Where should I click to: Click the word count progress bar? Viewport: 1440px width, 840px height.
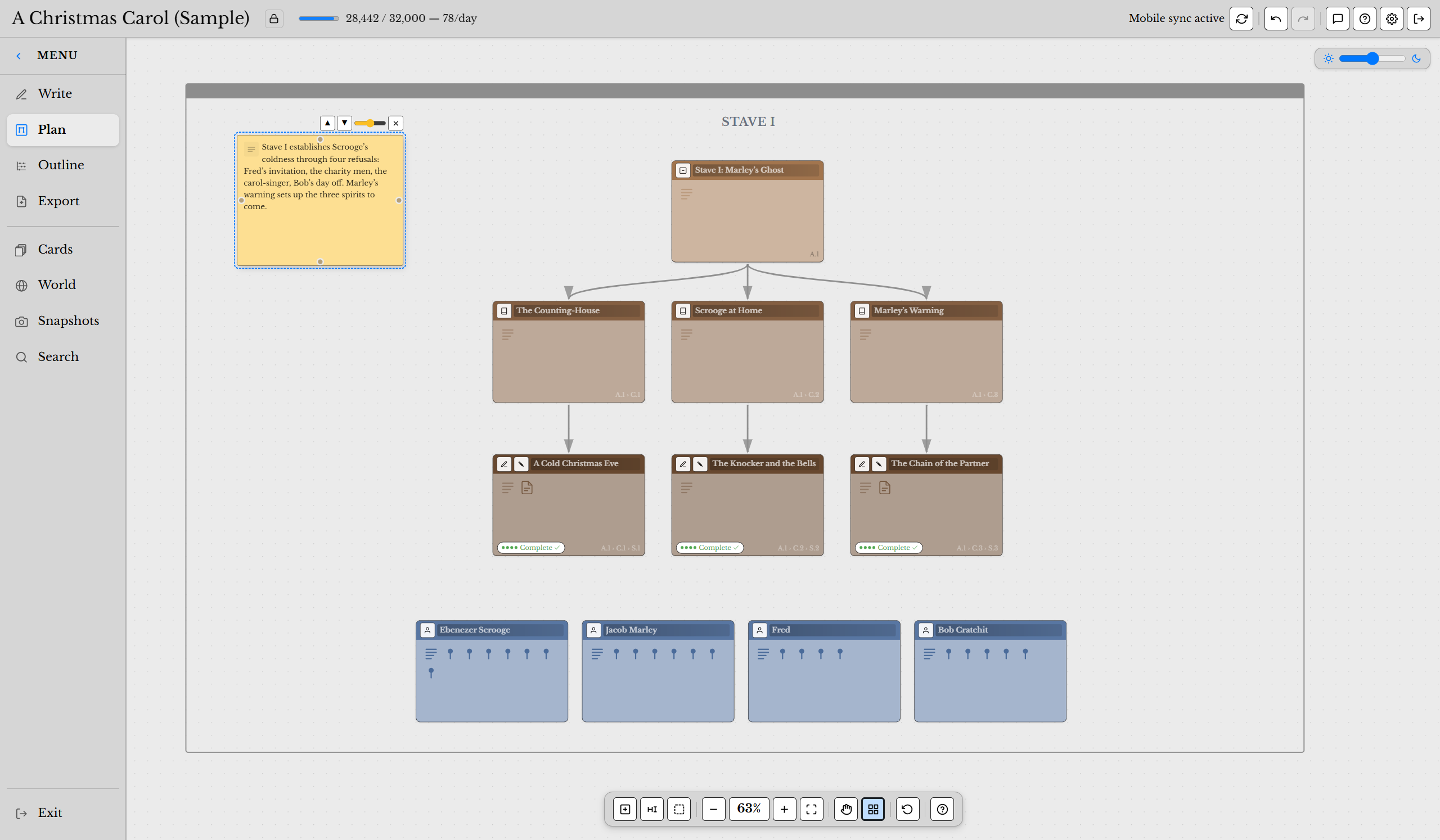[318, 19]
